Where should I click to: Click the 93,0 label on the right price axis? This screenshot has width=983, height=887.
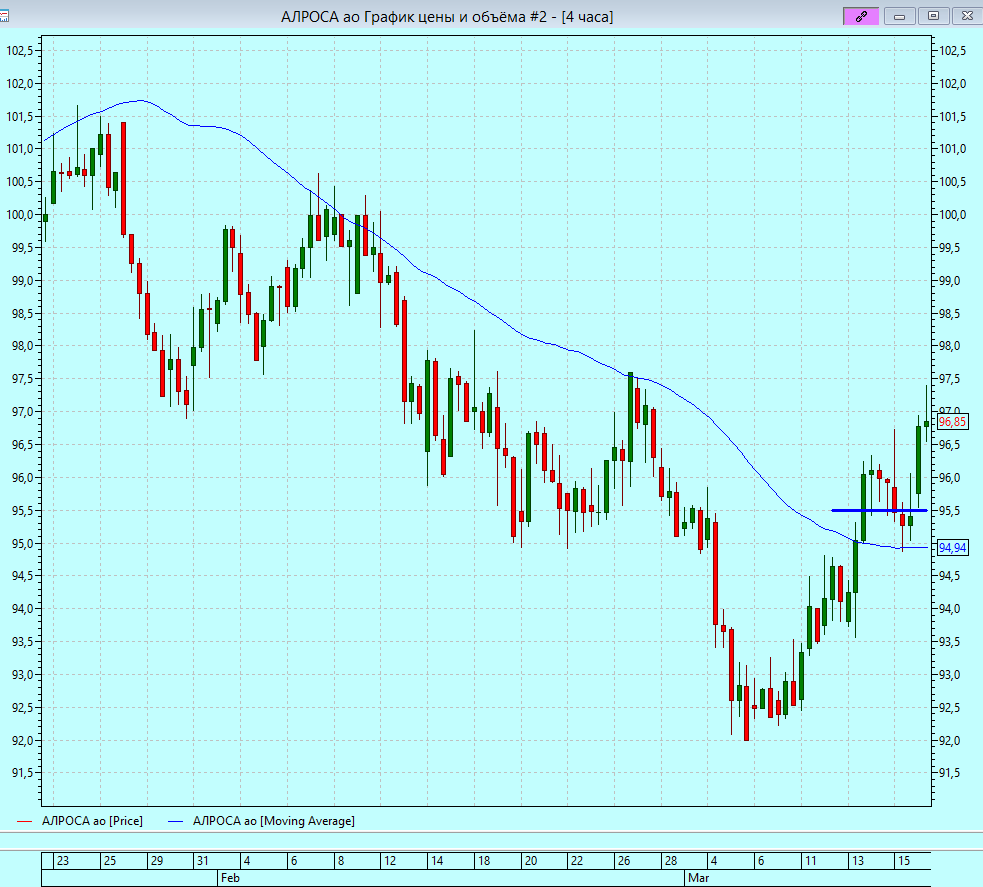[x=950, y=675]
